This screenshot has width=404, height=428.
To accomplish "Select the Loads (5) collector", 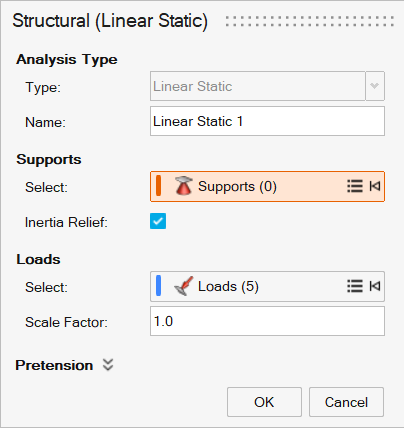I will pyautogui.click(x=267, y=286).
